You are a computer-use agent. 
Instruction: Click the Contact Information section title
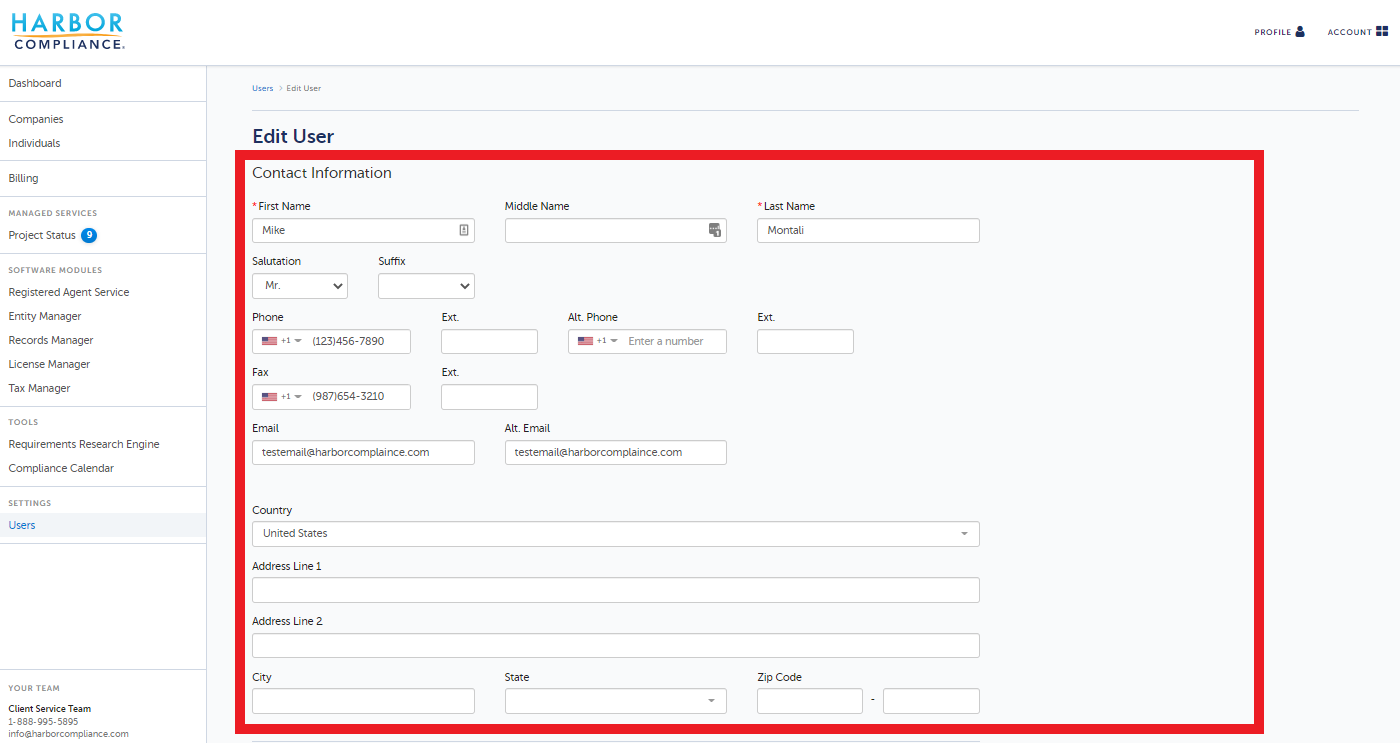[322, 173]
